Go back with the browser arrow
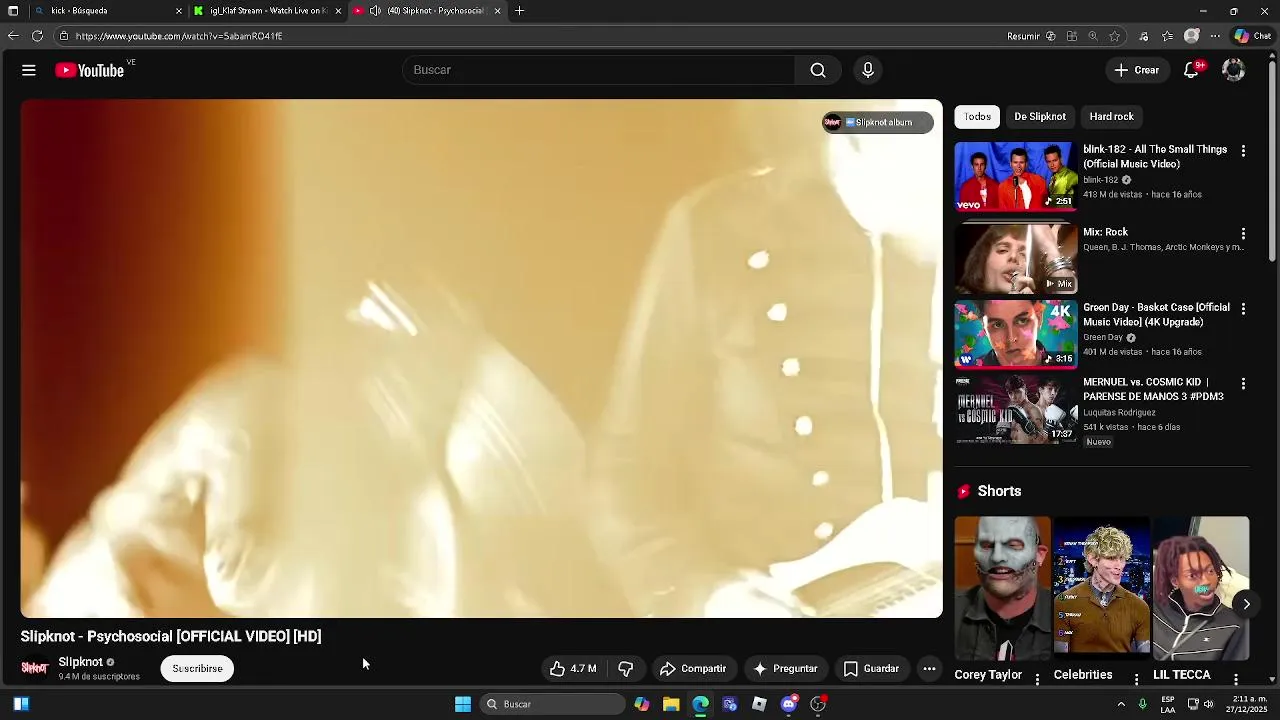 click(13, 36)
